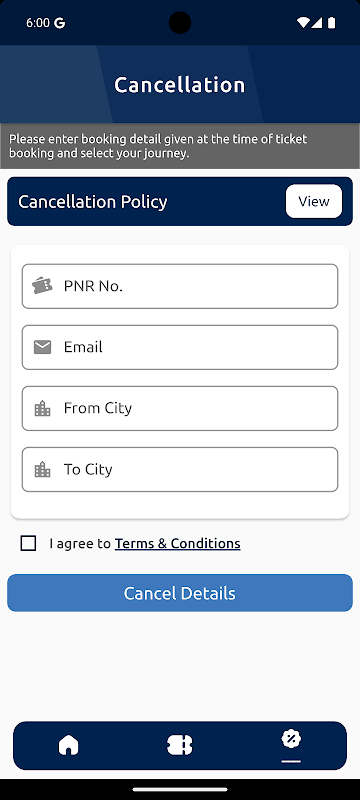View the Cancellation Policy

point(314,201)
